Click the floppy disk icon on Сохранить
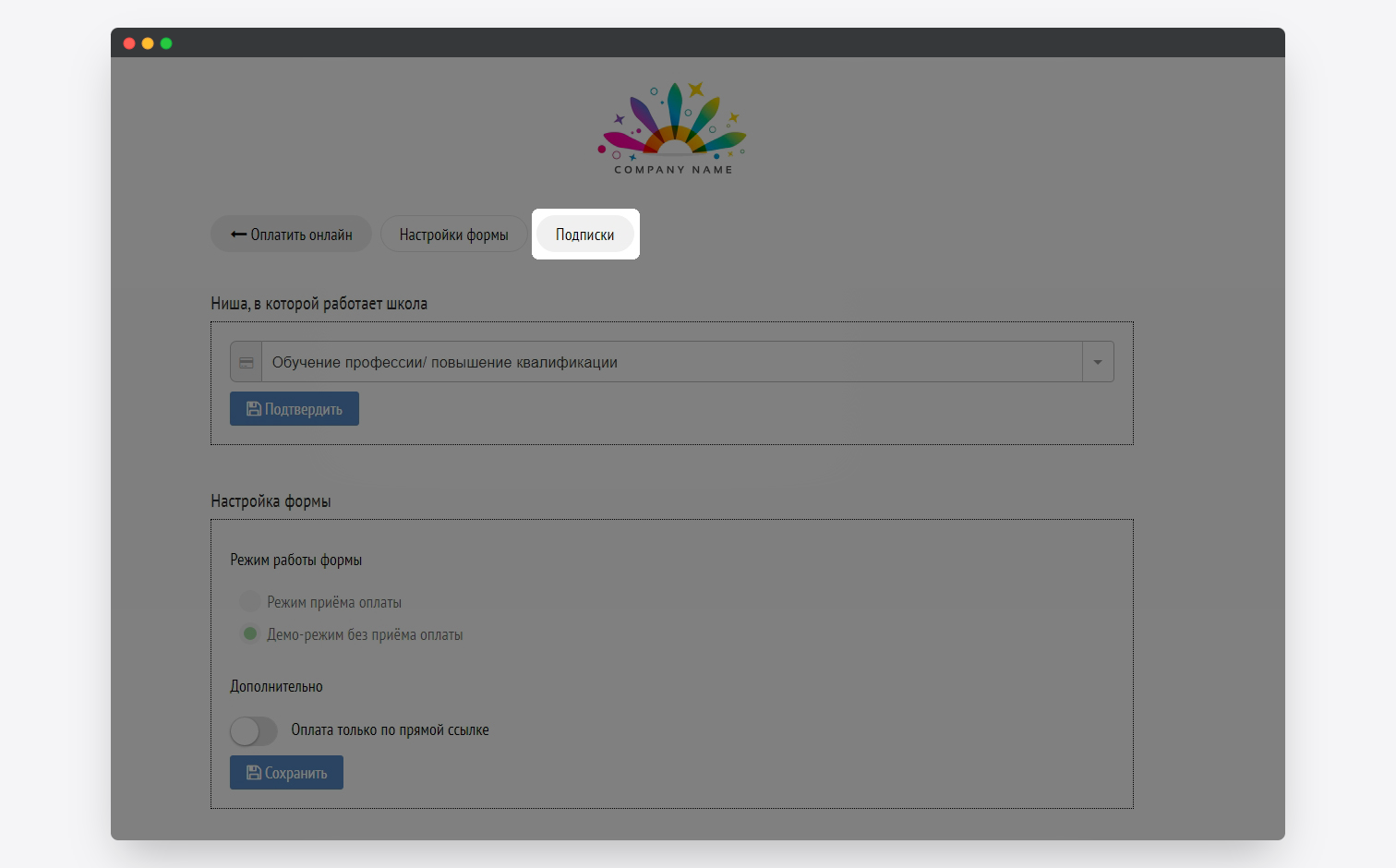The height and width of the screenshot is (868, 1396). 253,773
